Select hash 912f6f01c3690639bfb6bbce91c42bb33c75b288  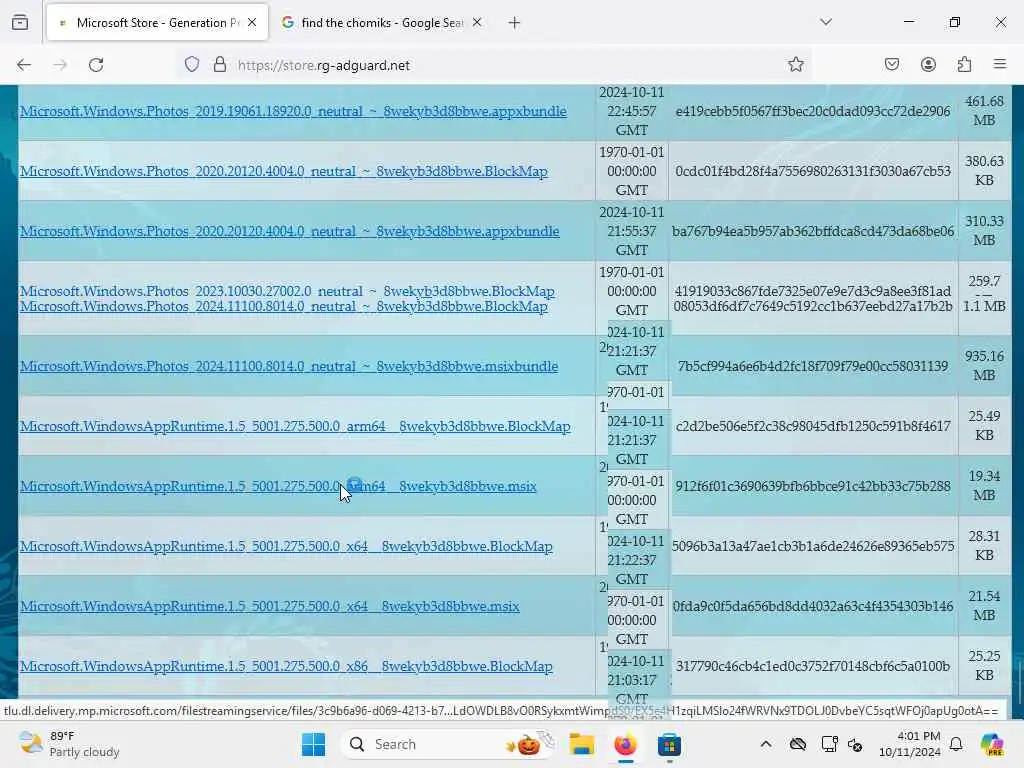tap(812, 487)
